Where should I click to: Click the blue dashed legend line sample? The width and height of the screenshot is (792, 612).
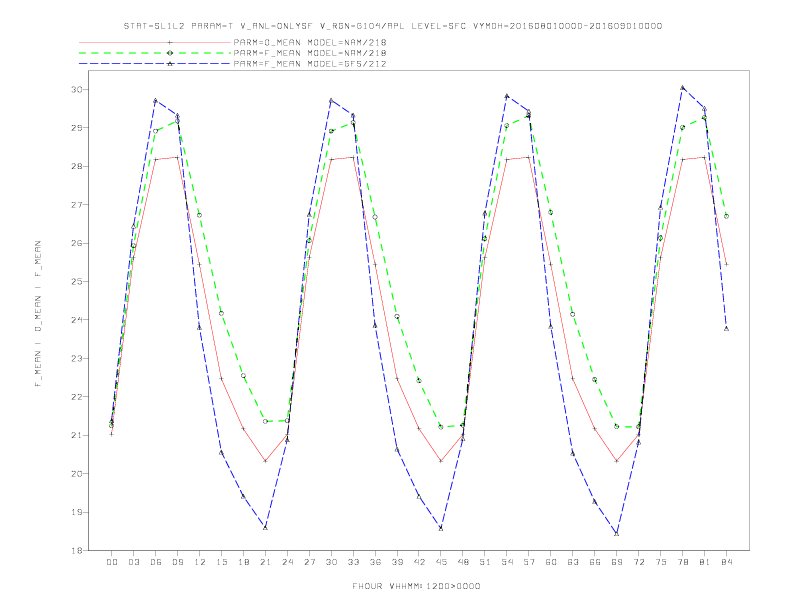(x=155, y=64)
